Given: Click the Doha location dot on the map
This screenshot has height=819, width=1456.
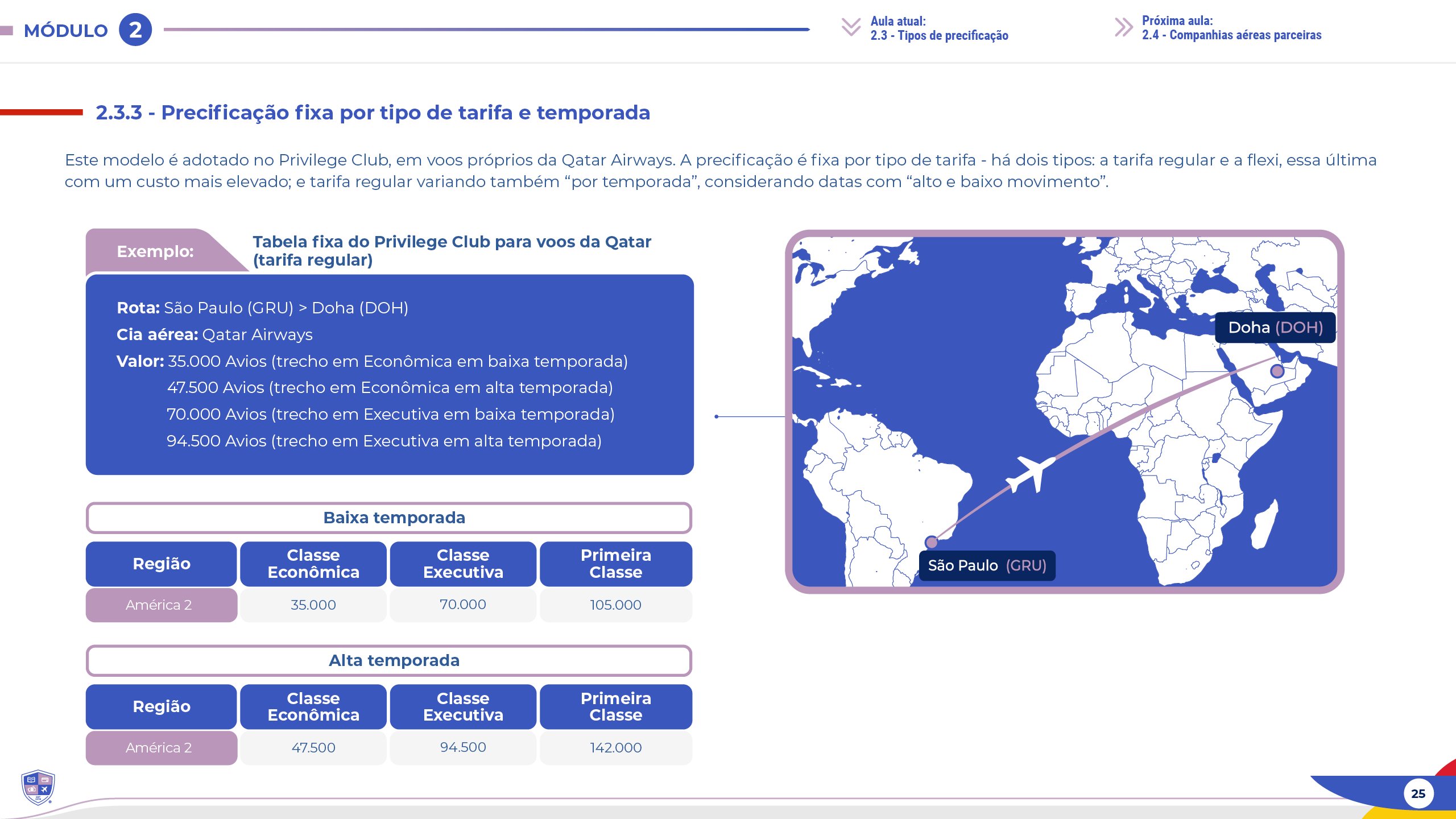Looking at the screenshot, I should pyautogui.click(x=1277, y=371).
